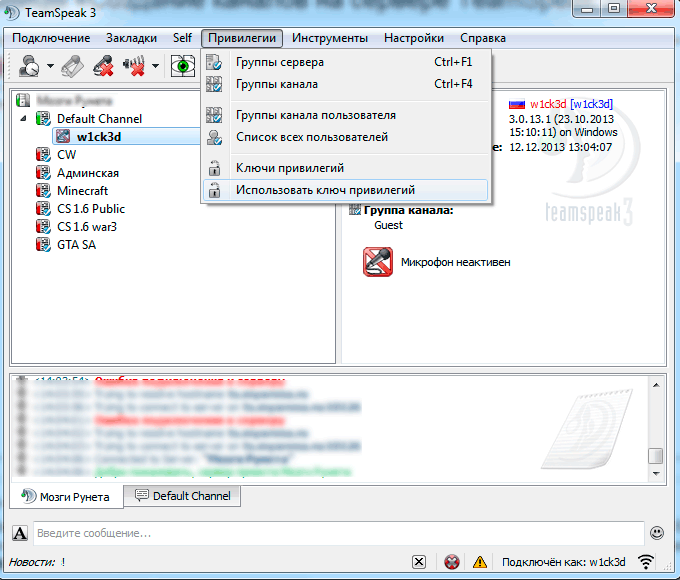The image size is (680, 580).
Task: Toggle the green eye subscribe icon
Action: coord(183,66)
